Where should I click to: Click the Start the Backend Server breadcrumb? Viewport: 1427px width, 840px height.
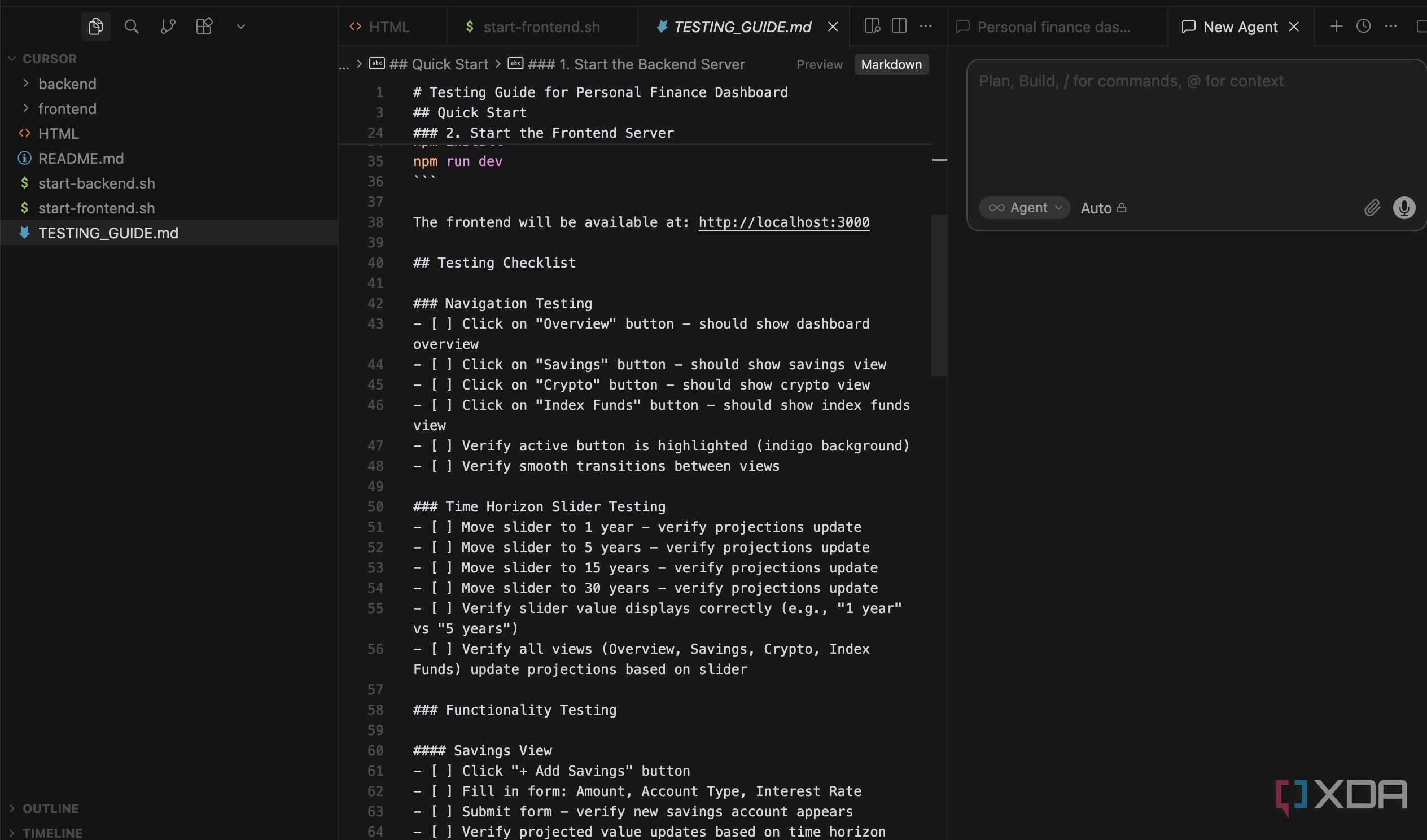(636, 64)
